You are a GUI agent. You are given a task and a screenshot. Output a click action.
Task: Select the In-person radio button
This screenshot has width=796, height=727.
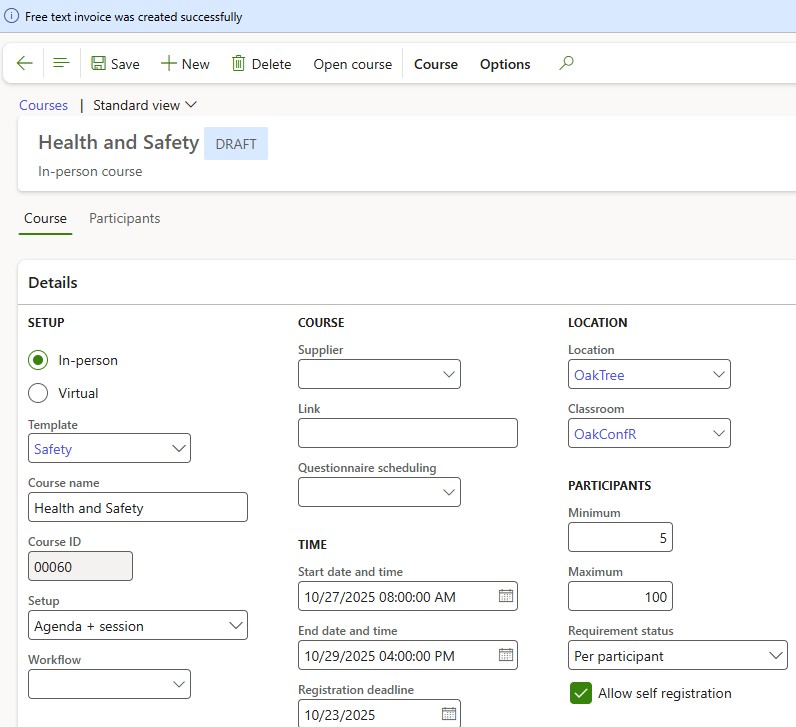coord(38,360)
